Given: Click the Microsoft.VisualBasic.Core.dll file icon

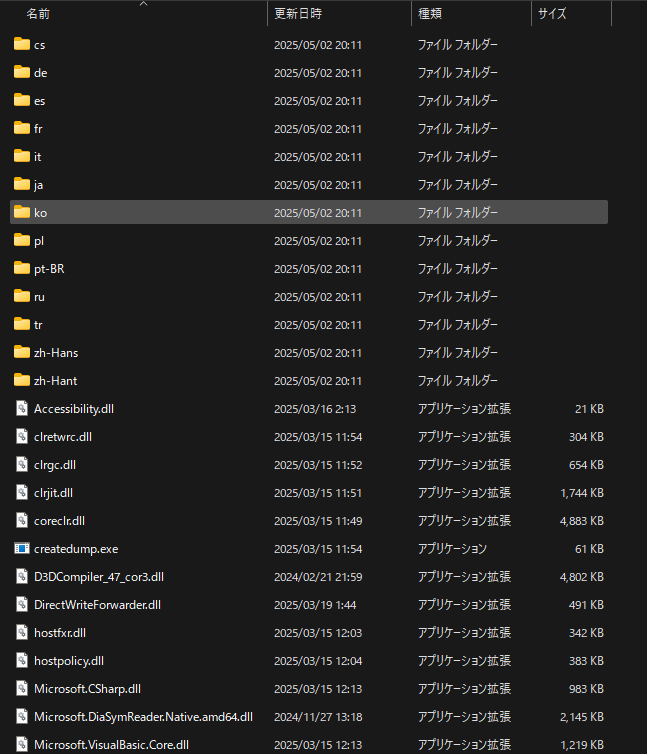Looking at the screenshot, I should 22,744.
